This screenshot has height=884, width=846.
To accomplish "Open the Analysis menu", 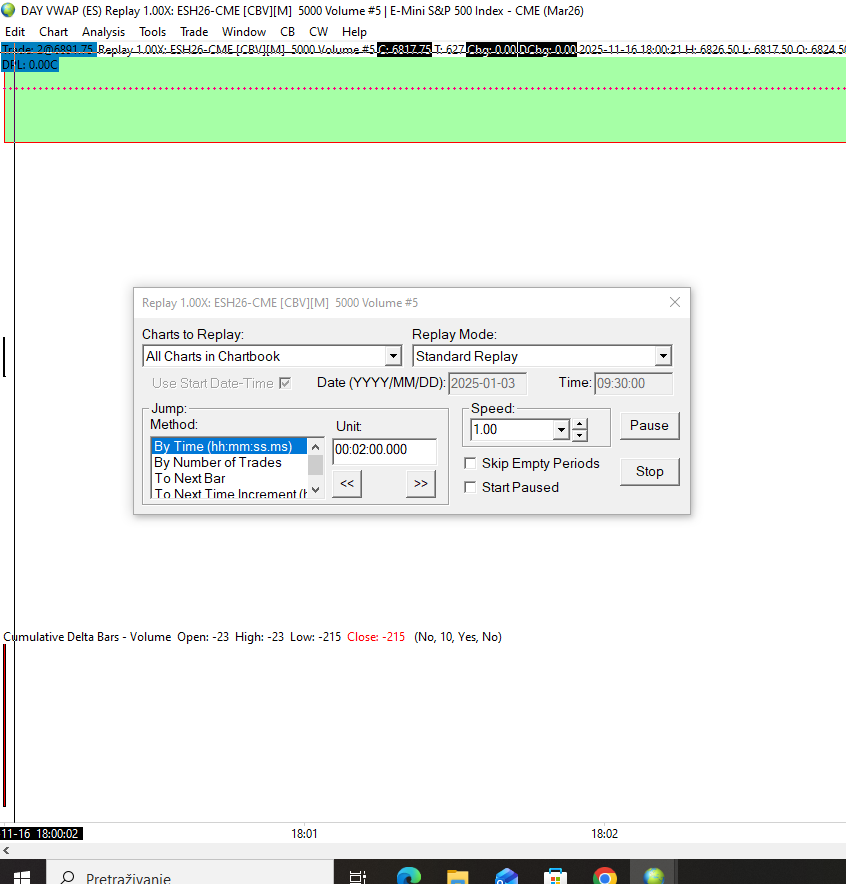I will [103, 32].
